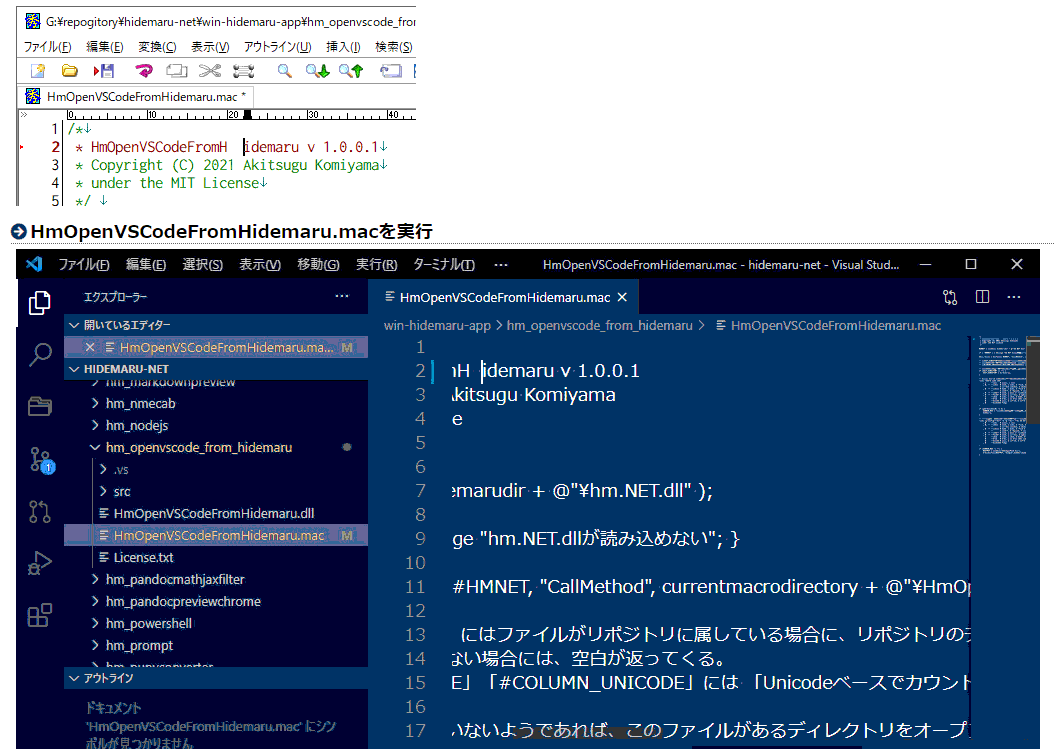Open the ファイル(F) menu in VS Code
Viewport: 1055px width, 755px height.
coord(83,264)
